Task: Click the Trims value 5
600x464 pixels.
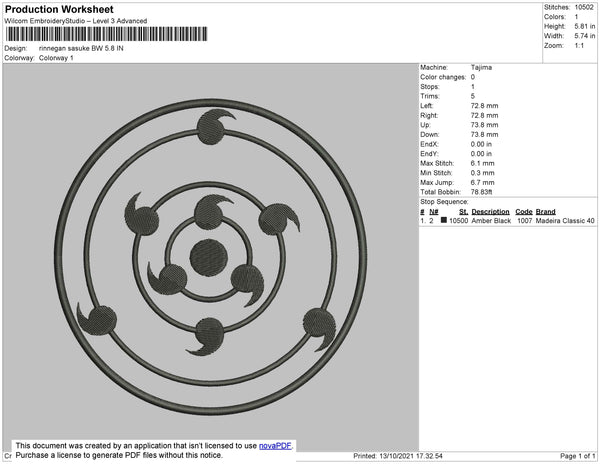Action: tap(473, 96)
